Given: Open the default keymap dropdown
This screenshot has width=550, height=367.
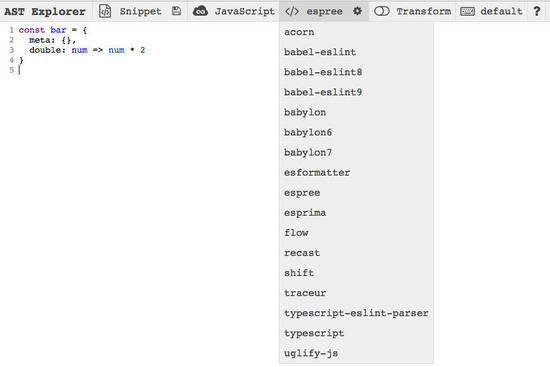Looking at the screenshot, I should coord(501,11).
